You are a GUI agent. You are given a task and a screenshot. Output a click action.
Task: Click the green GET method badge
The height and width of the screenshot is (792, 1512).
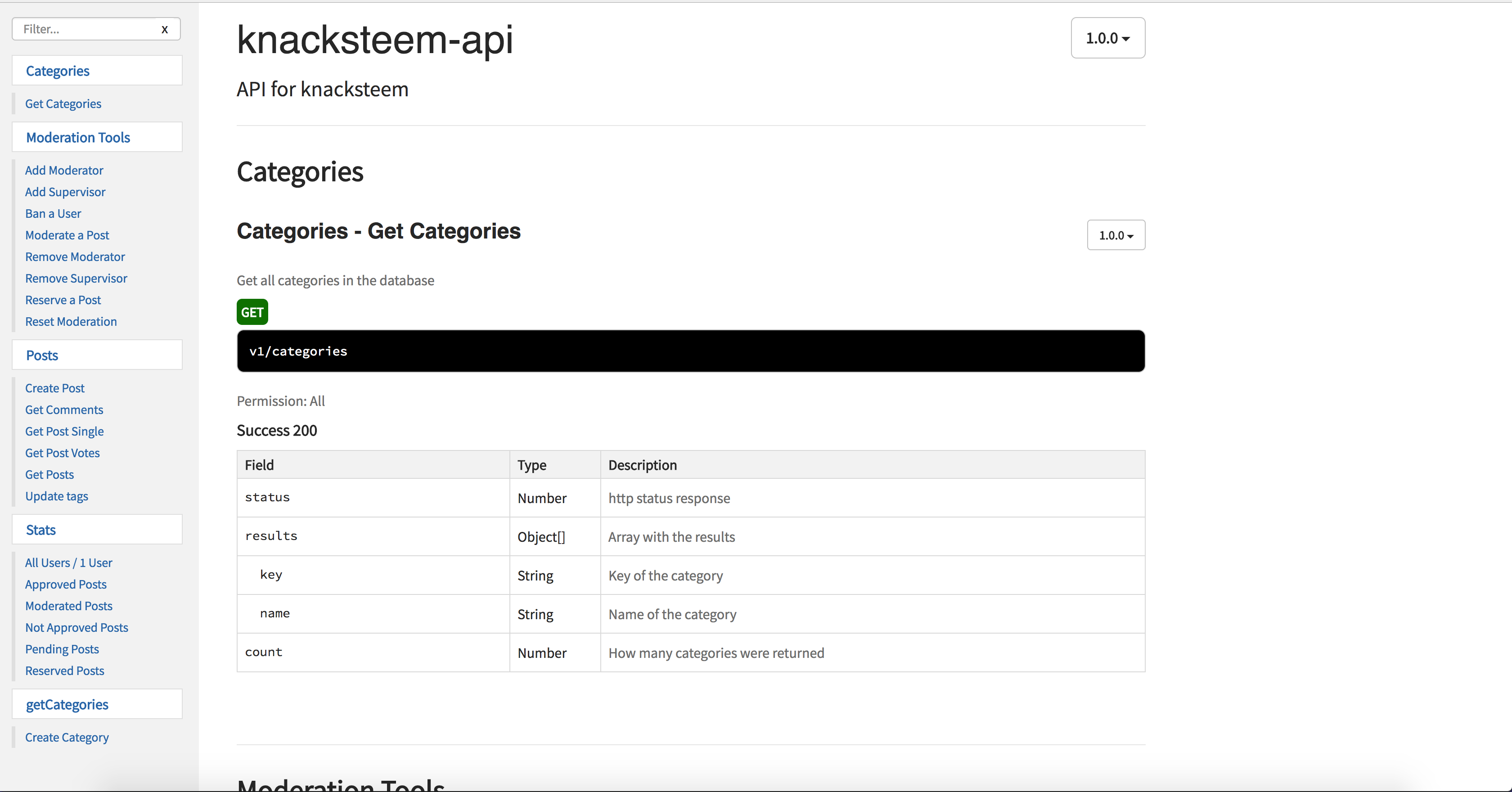click(x=252, y=312)
